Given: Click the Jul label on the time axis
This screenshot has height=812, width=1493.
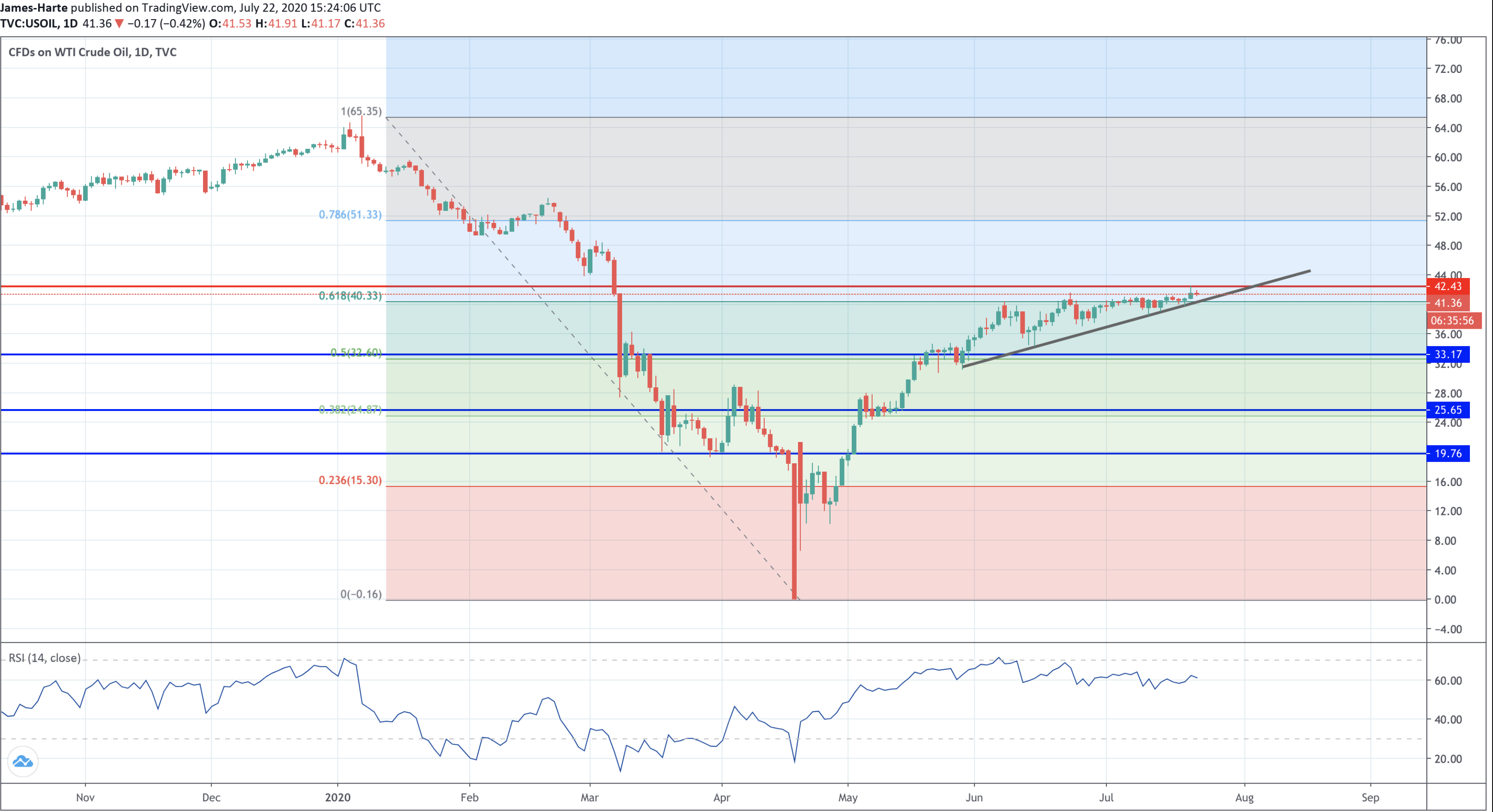Looking at the screenshot, I should (1107, 797).
